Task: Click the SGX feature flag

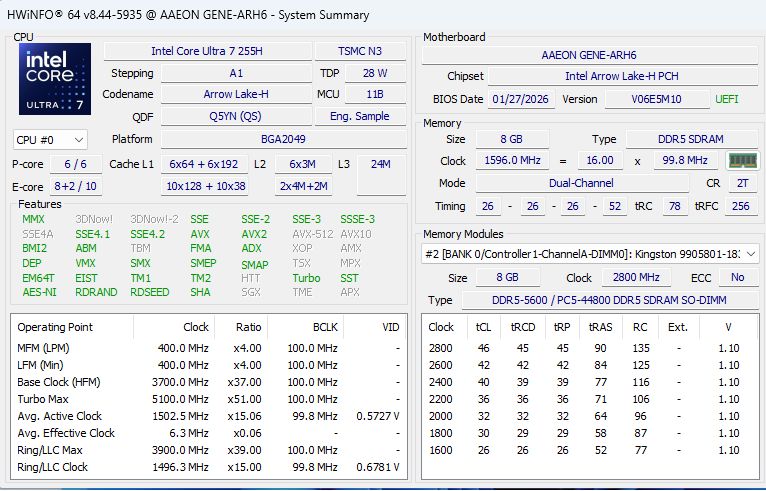Action: pos(251,293)
